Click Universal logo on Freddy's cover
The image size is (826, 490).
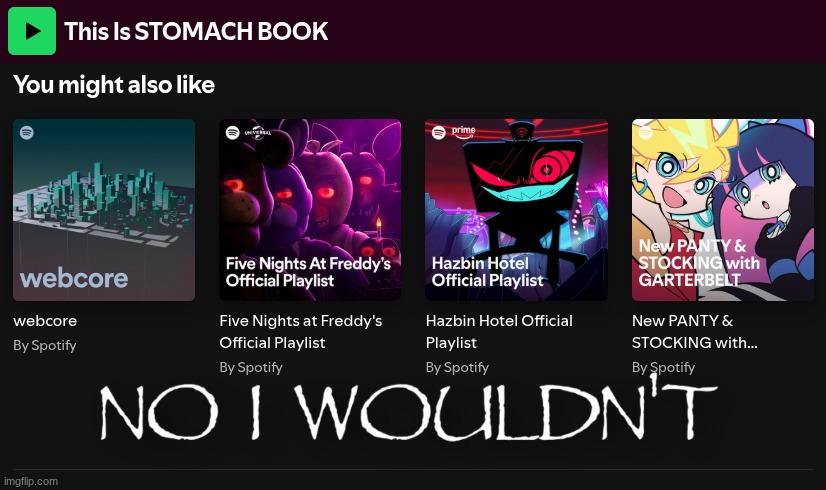(258, 132)
